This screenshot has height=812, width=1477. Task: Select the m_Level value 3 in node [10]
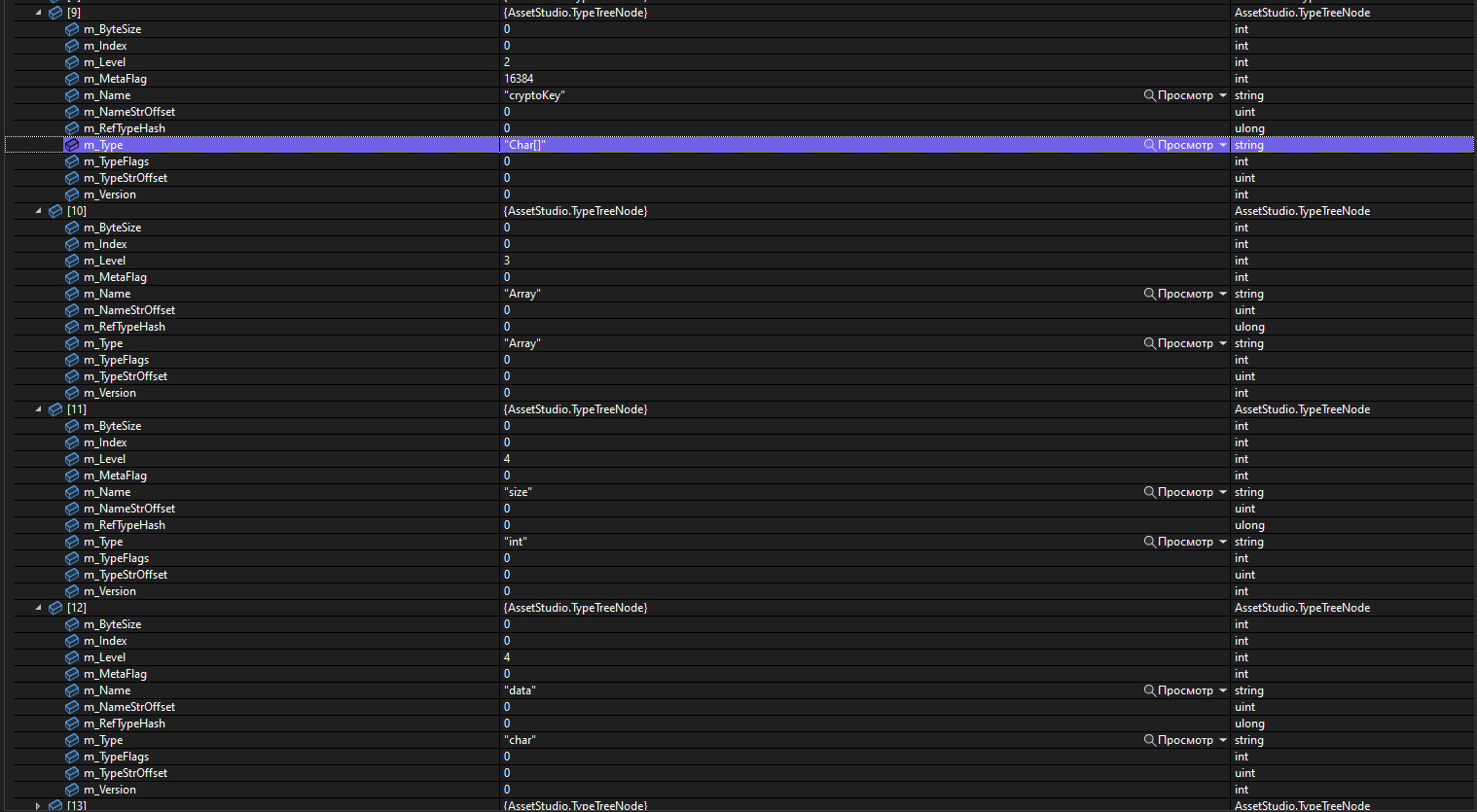tap(507, 261)
